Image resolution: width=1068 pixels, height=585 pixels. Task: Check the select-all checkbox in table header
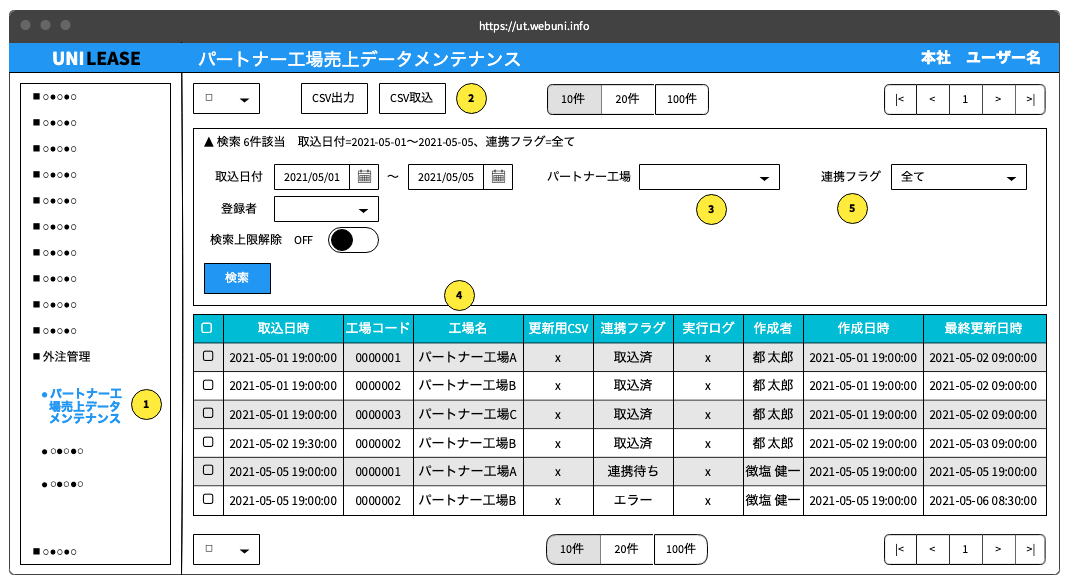tap(207, 328)
